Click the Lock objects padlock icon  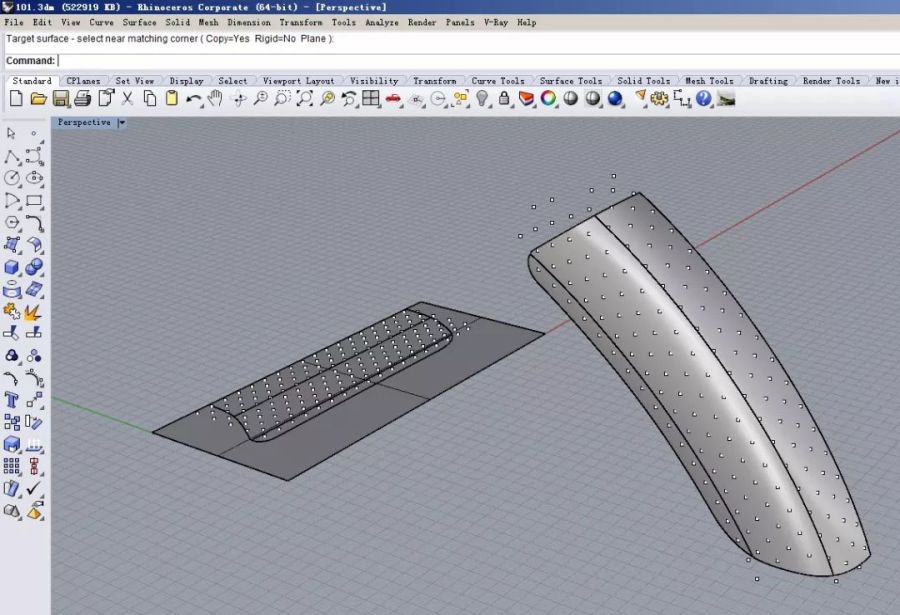[x=504, y=98]
